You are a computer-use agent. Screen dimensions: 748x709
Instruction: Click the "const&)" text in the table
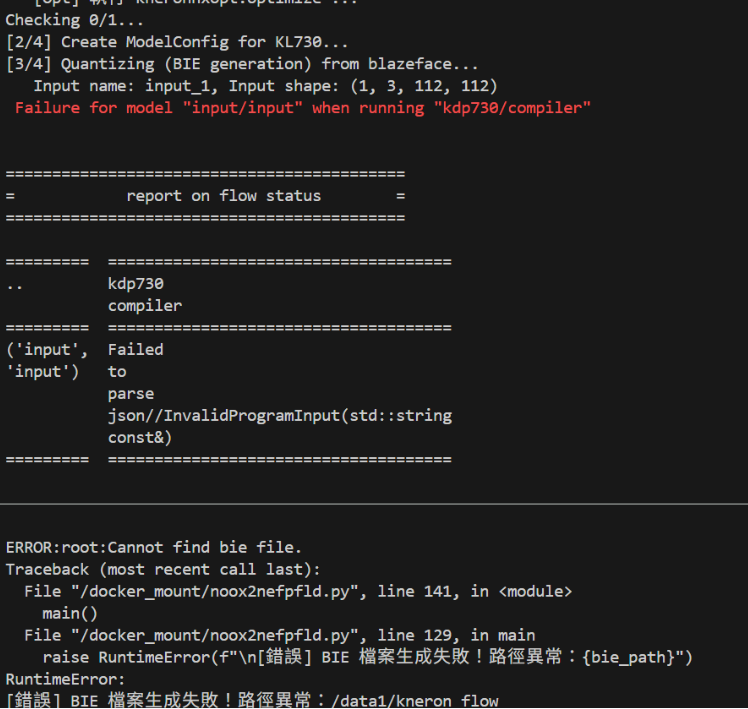tap(140, 437)
